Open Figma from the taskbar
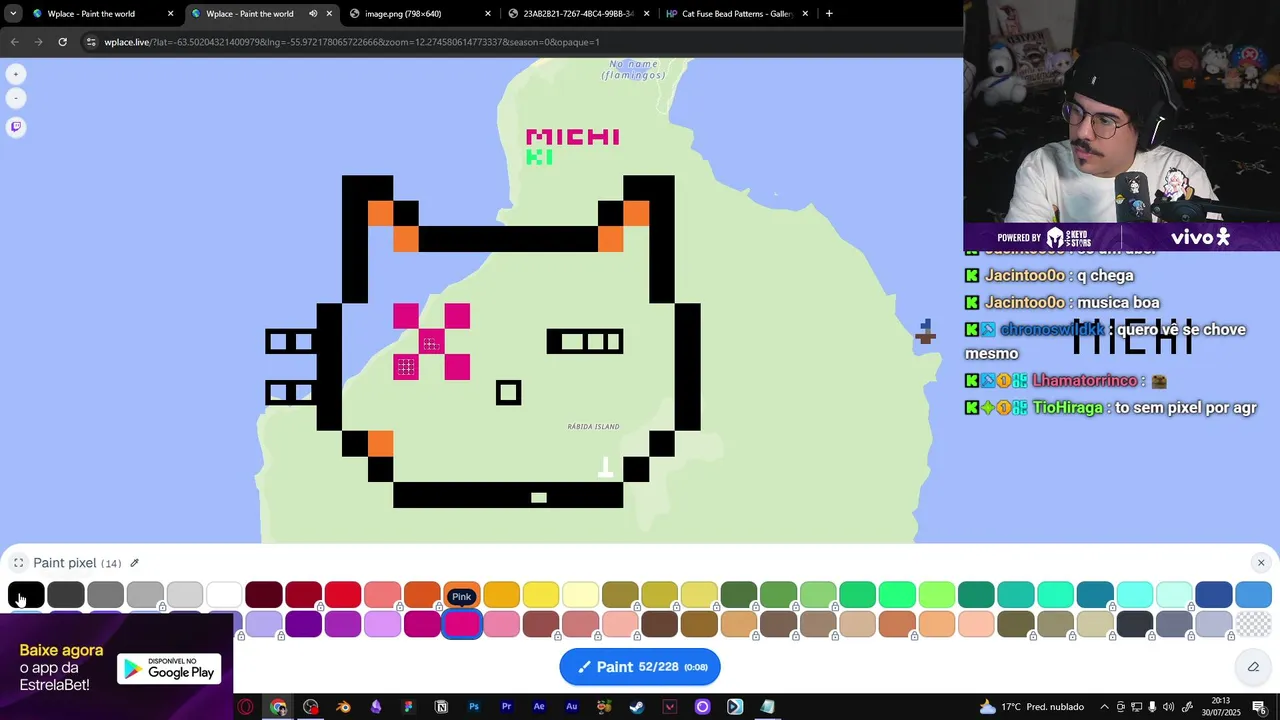Image resolution: width=1280 pixels, height=720 pixels. [x=408, y=707]
